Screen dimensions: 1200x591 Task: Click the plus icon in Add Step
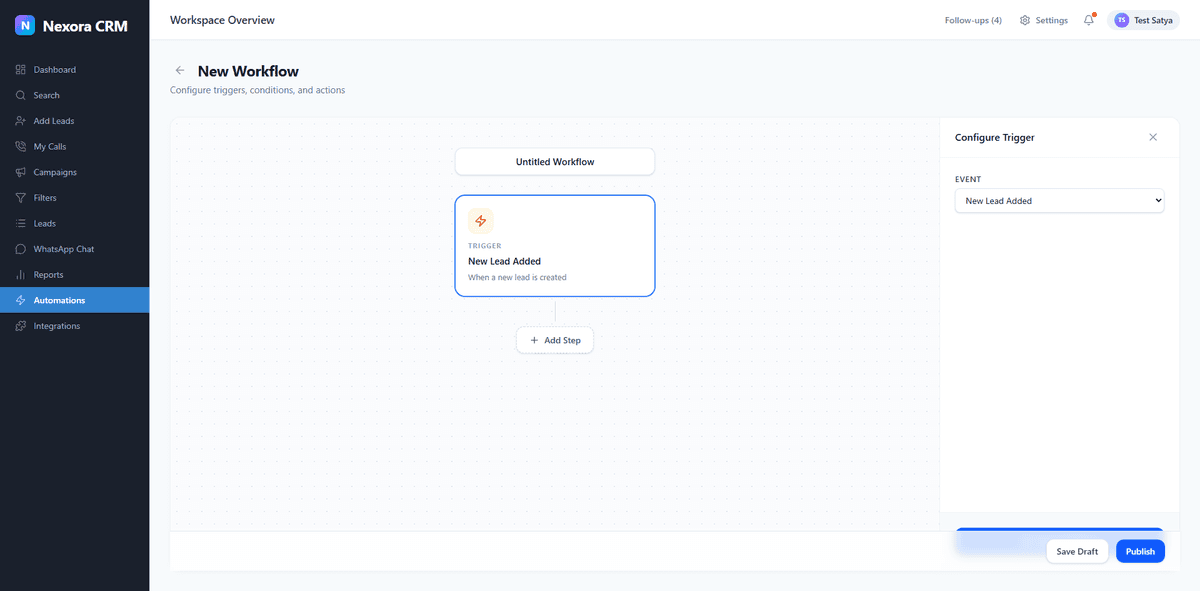(x=534, y=340)
